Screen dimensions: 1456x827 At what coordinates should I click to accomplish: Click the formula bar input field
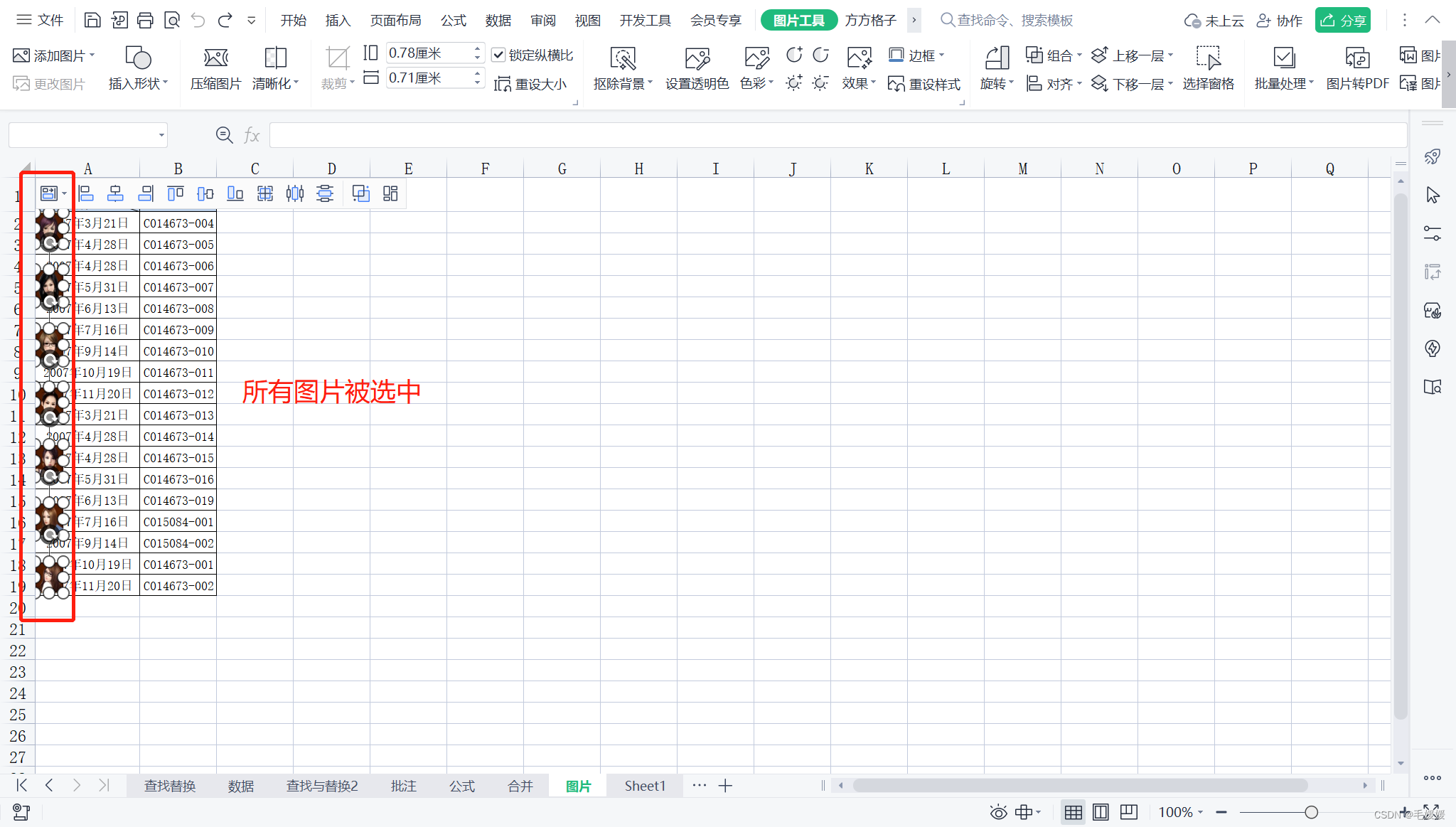(837, 135)
